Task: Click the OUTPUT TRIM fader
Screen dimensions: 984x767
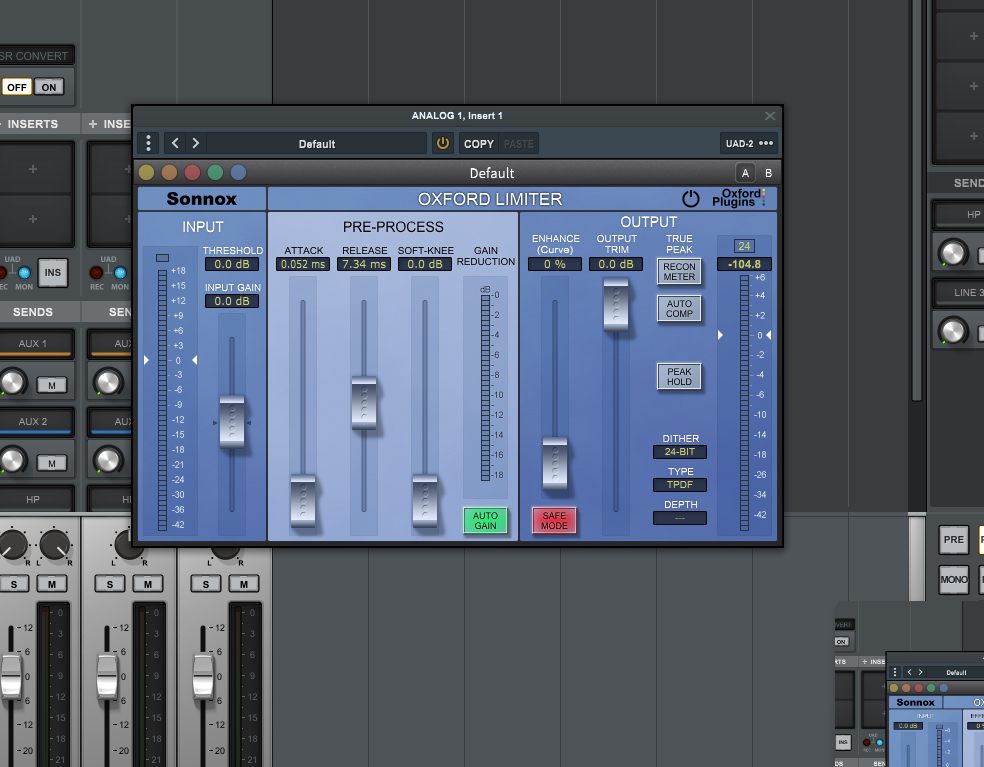Action: point(617,306)
